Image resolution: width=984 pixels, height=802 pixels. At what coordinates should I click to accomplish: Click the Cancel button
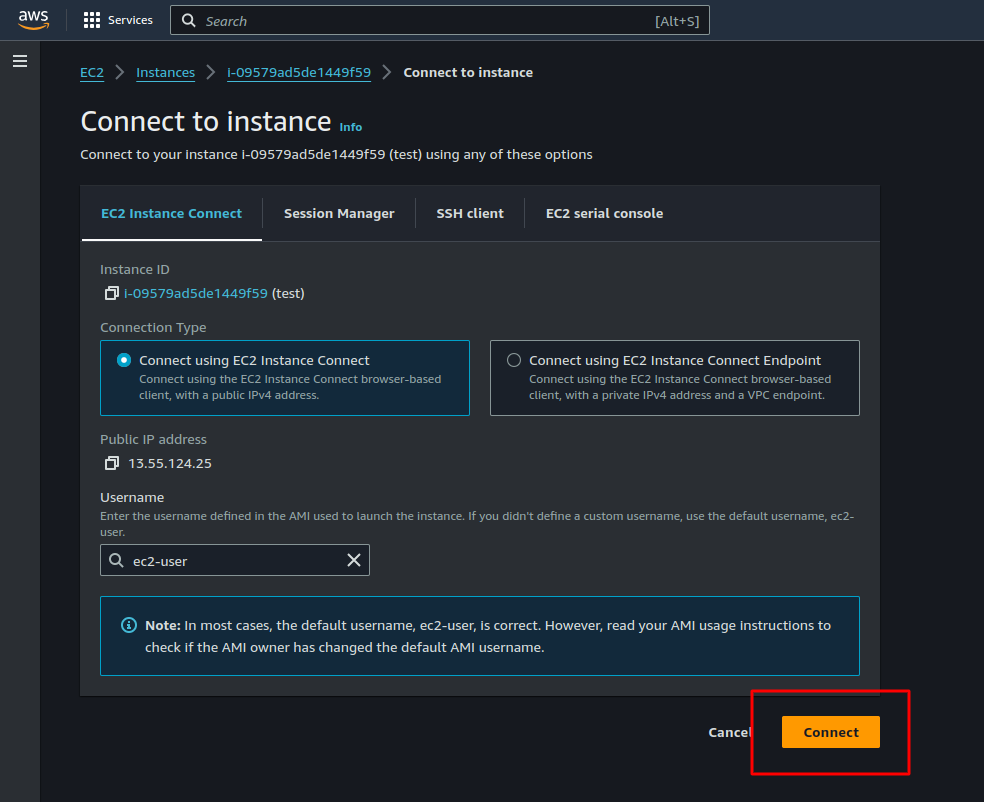(729, 732)
